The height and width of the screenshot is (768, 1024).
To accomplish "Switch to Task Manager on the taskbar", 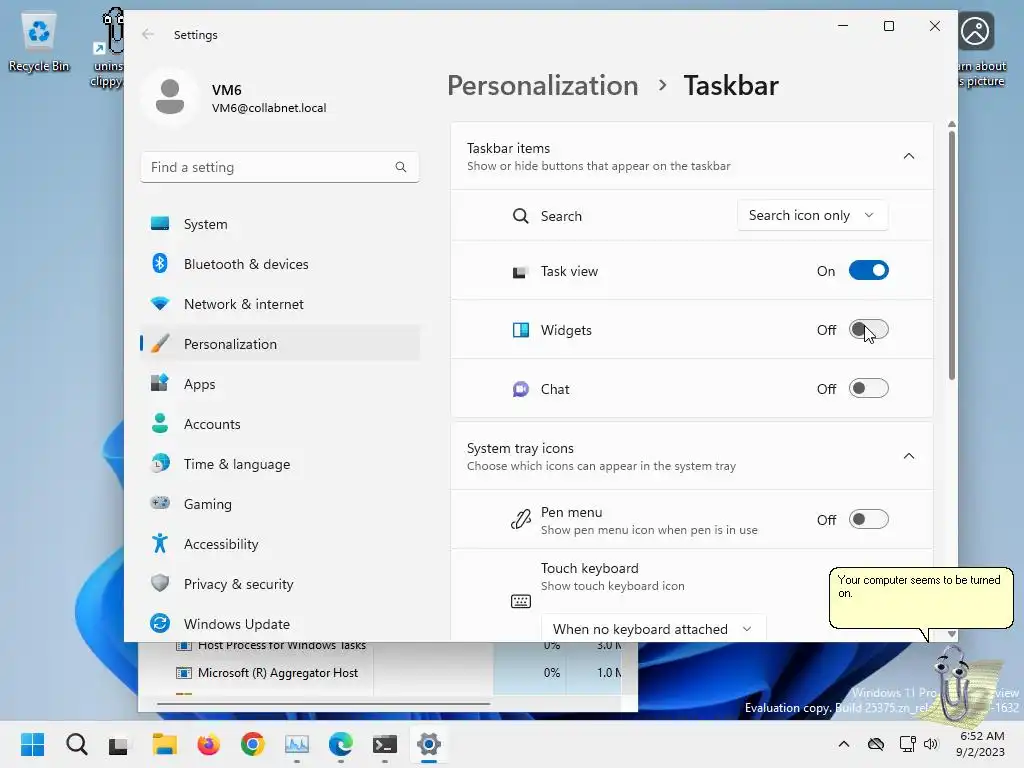I will click(297, 744).
